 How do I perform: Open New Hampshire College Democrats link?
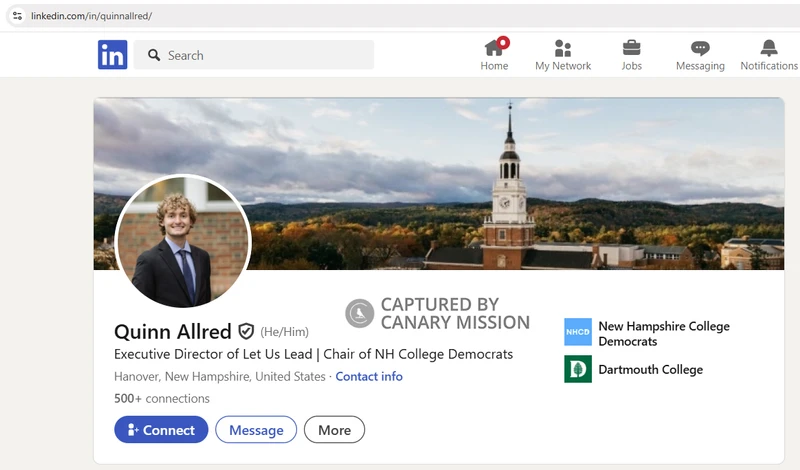[664, 333]
